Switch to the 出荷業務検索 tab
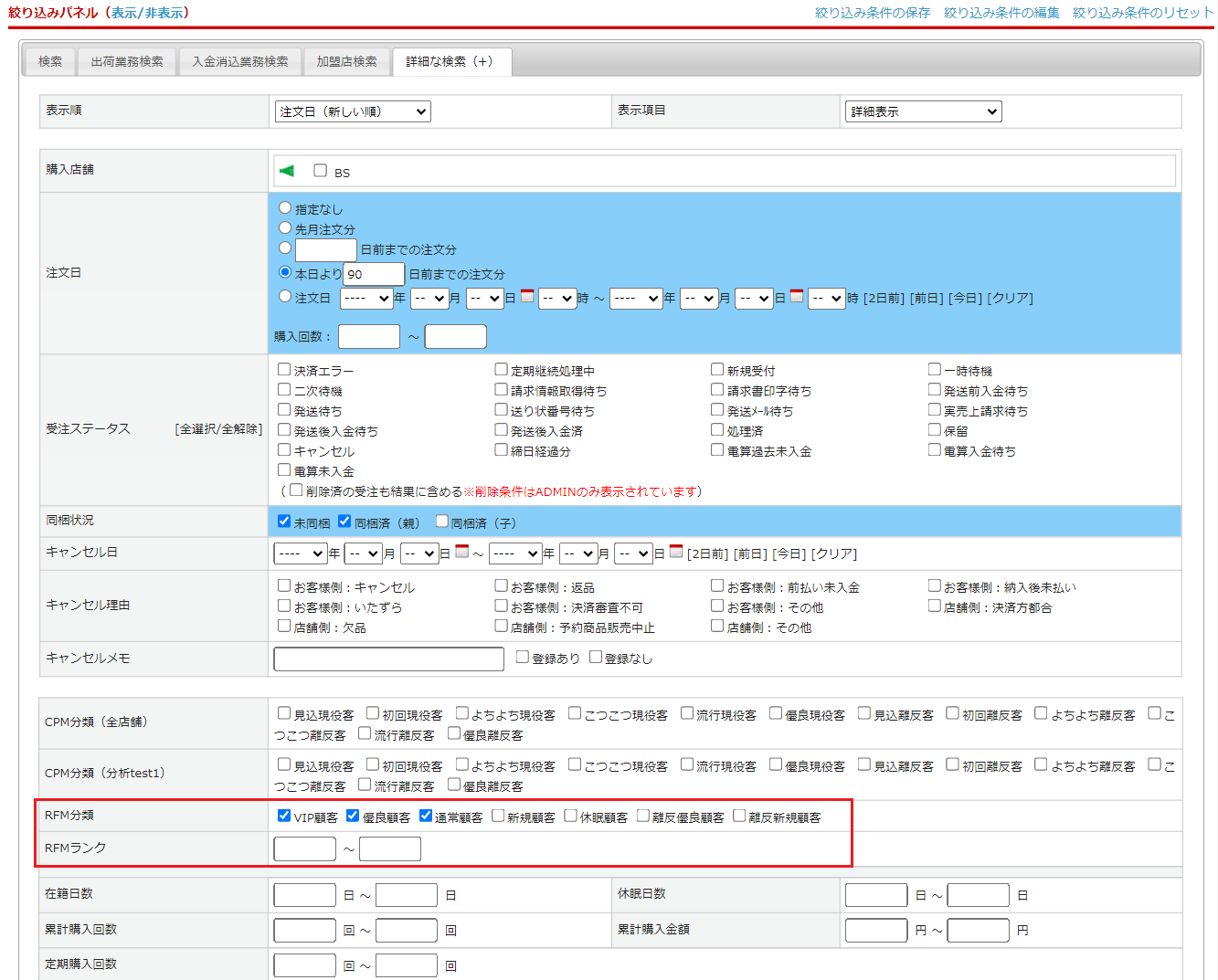 click(127, 61)
